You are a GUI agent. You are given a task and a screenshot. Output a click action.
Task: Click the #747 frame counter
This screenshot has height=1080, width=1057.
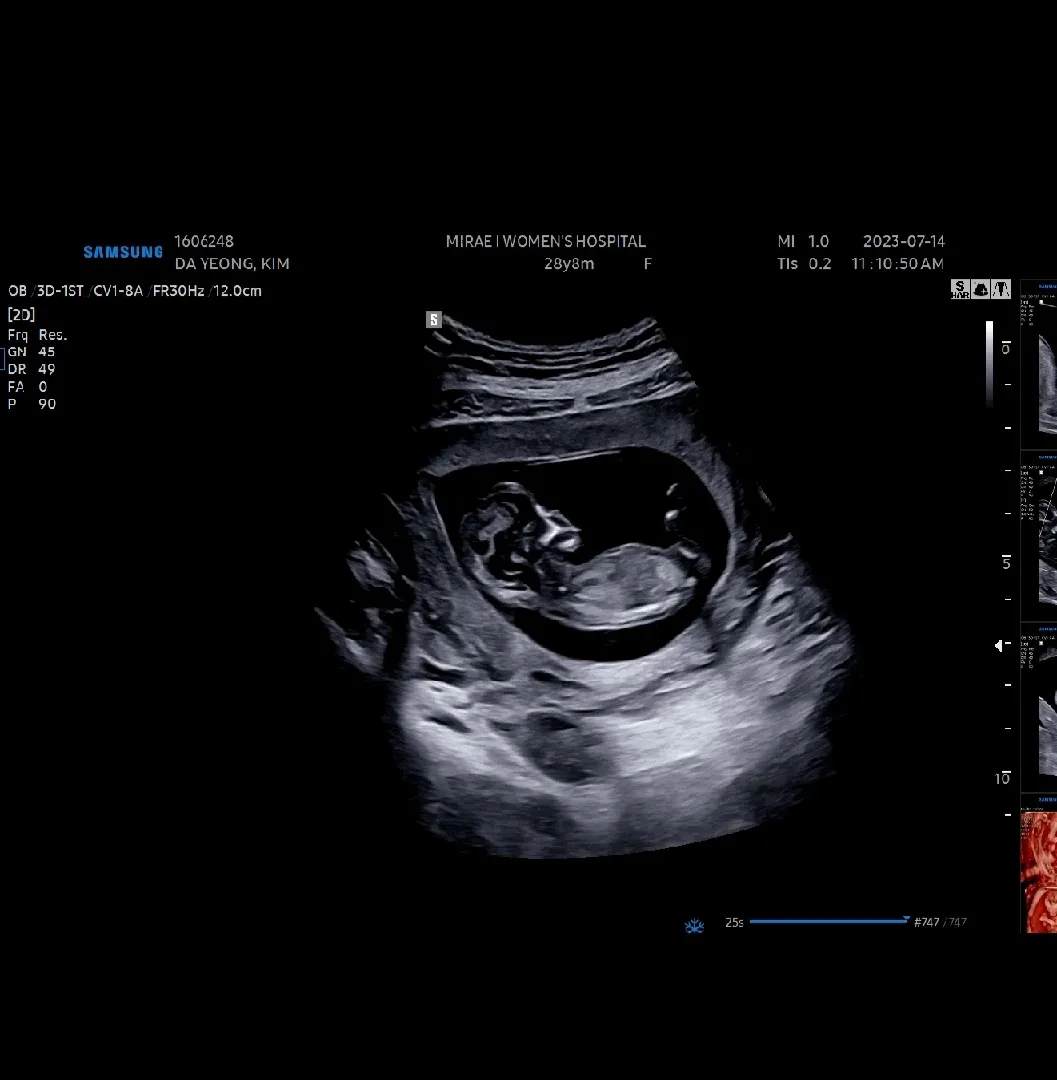click(926, 922)
